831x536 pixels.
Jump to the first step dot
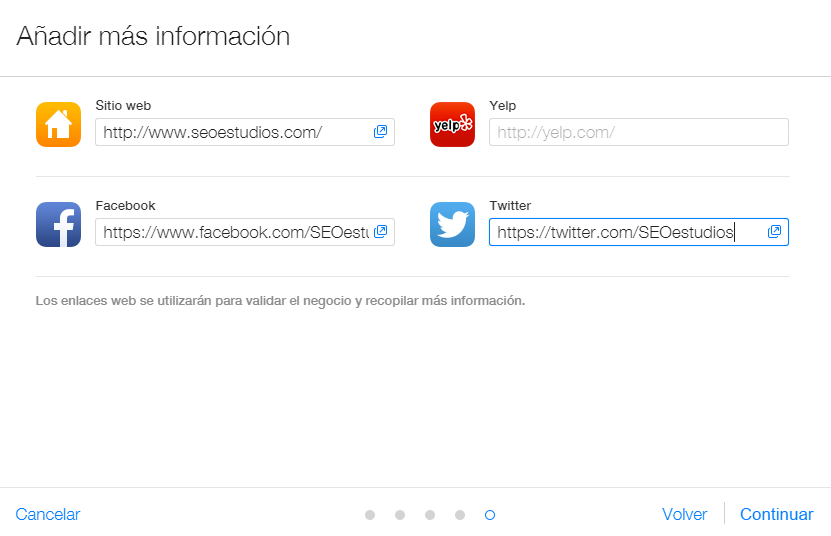pos(370,515)
